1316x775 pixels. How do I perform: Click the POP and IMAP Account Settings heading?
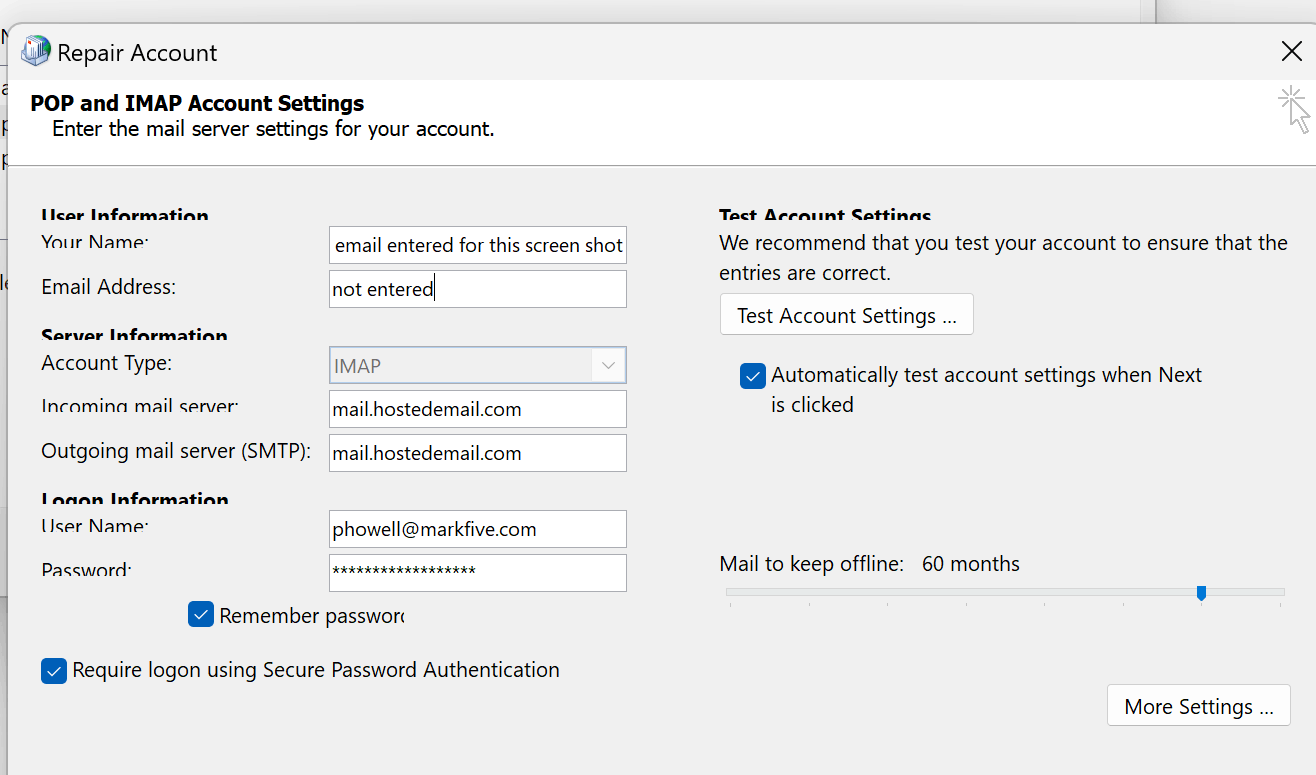click(x=197, y=103)
